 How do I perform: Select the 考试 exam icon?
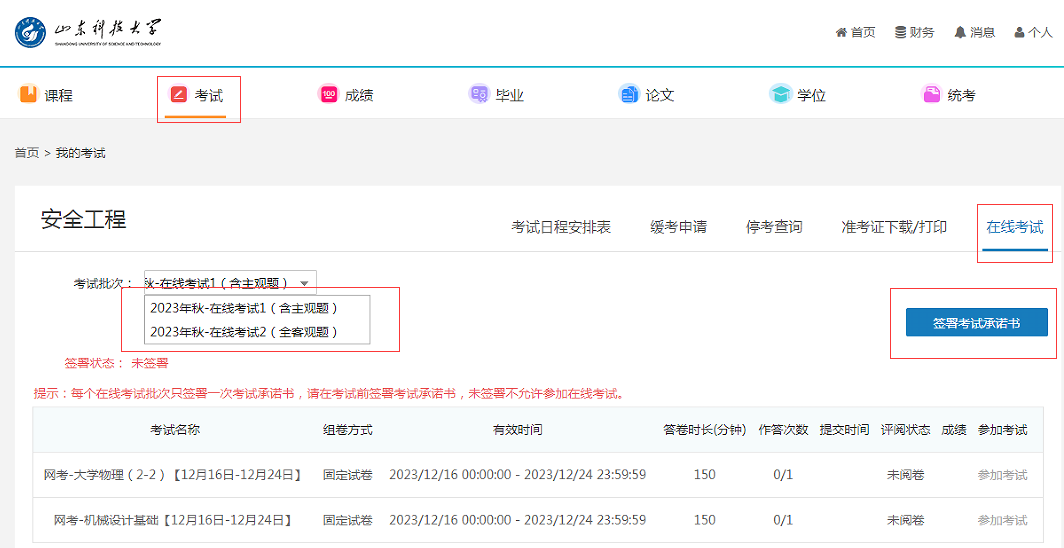point(179,95)
